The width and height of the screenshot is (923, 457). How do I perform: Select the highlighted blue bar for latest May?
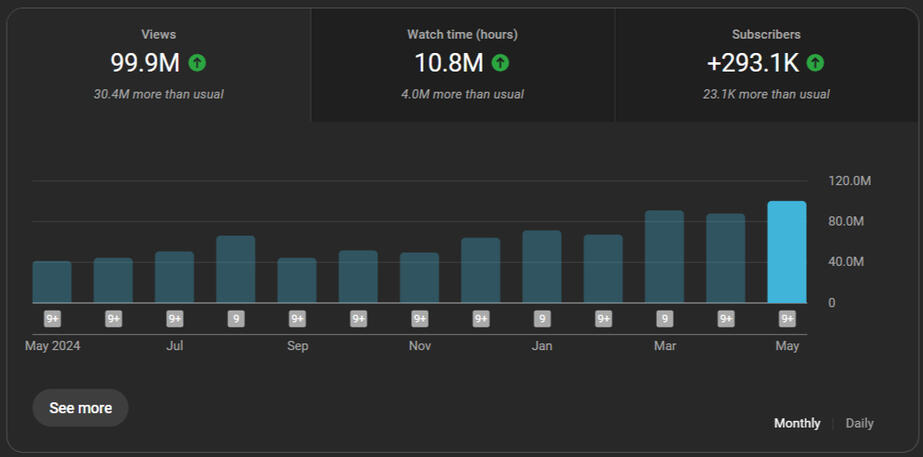pyautogui.click(x=787, y=252)
